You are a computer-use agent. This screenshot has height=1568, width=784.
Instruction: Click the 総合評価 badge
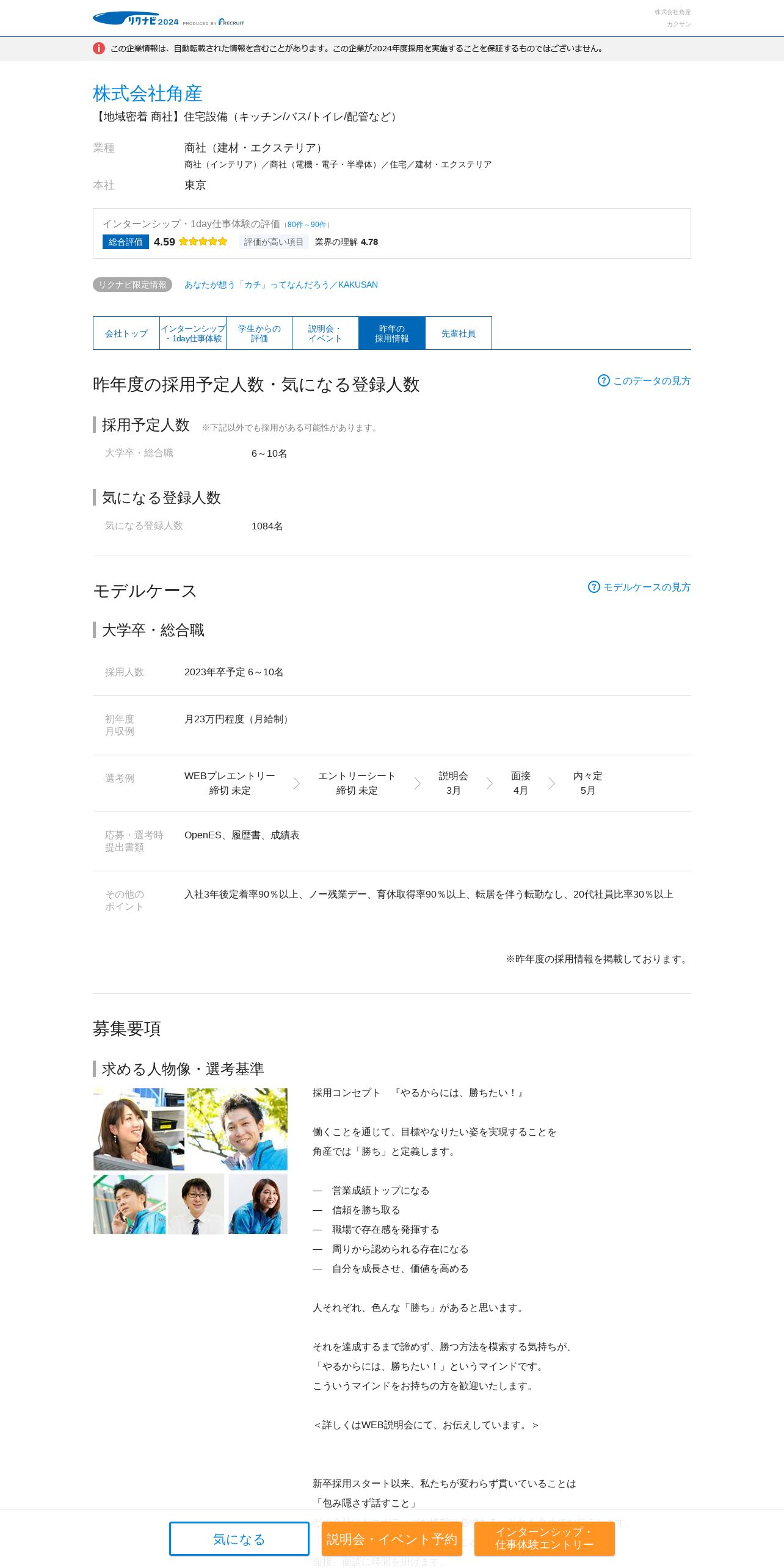point(125,242)
